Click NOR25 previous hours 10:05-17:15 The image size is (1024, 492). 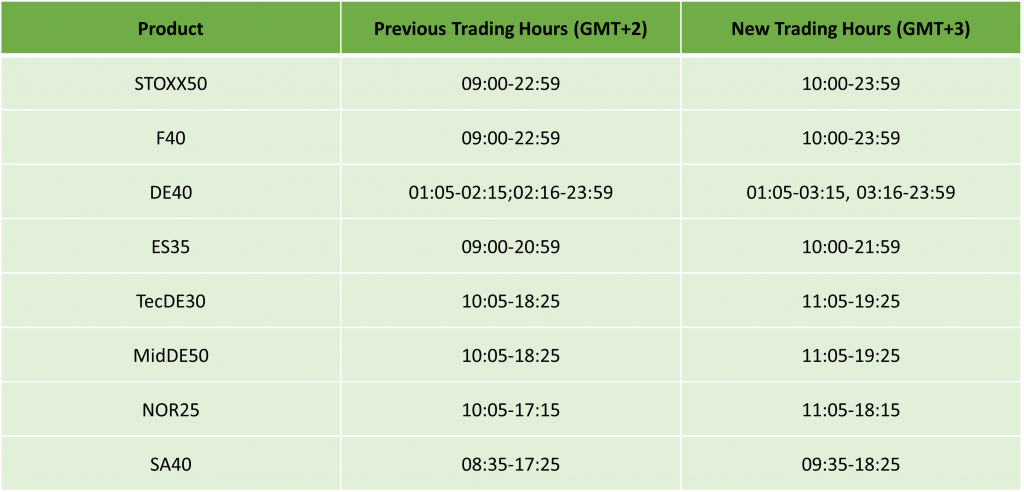[x=510, y=408]
